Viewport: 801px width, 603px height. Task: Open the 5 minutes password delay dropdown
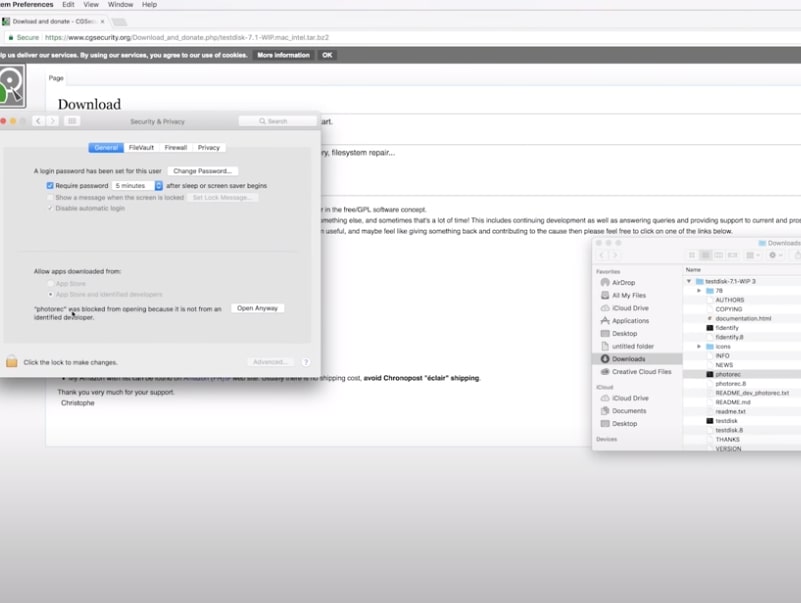tap(137, 186)
